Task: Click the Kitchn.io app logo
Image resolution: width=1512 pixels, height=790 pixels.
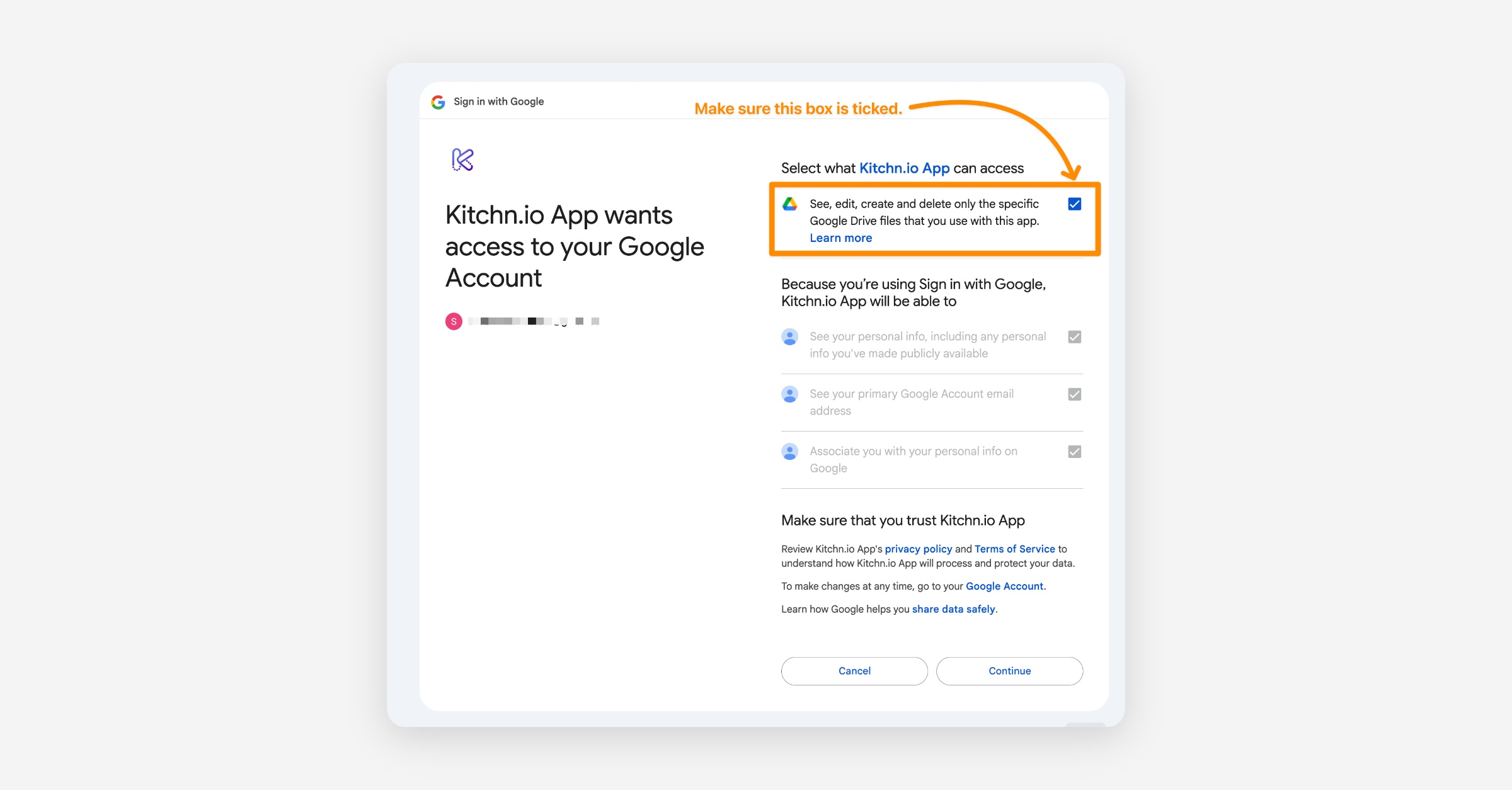Action: (462, 159)
